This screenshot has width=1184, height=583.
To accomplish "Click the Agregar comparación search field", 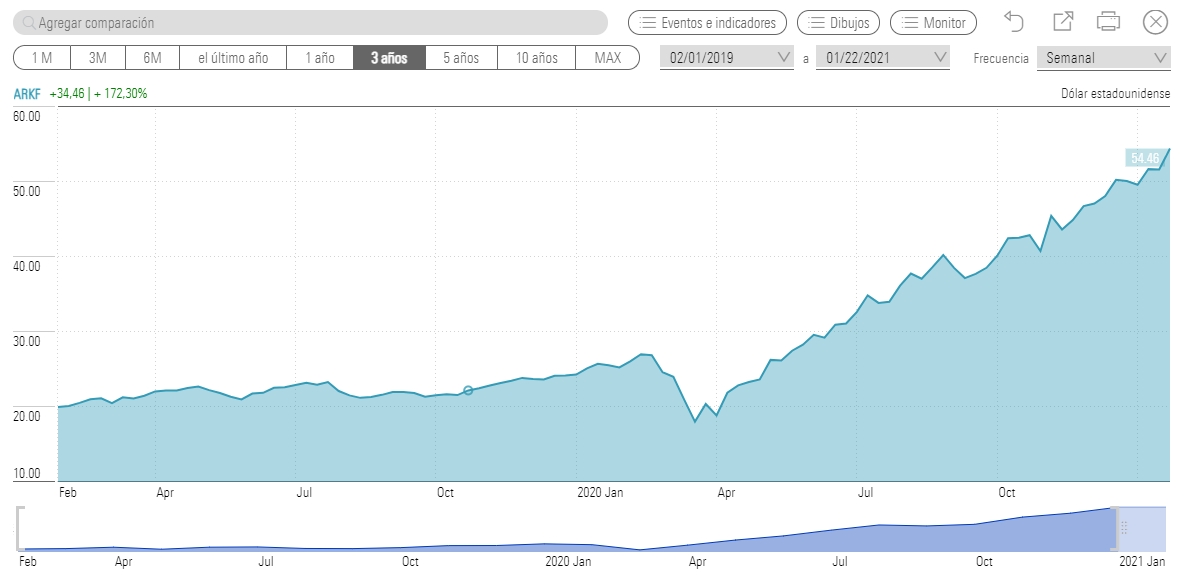I will click(x=300, y=20).
